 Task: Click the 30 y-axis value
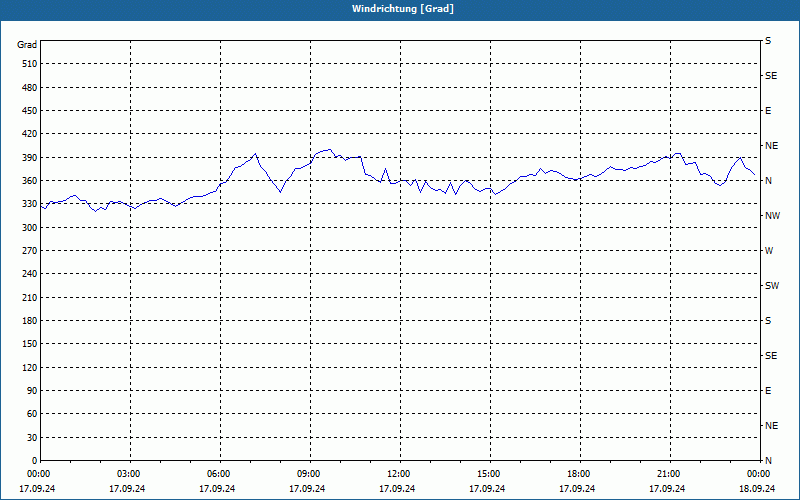[x=33, y=438]
